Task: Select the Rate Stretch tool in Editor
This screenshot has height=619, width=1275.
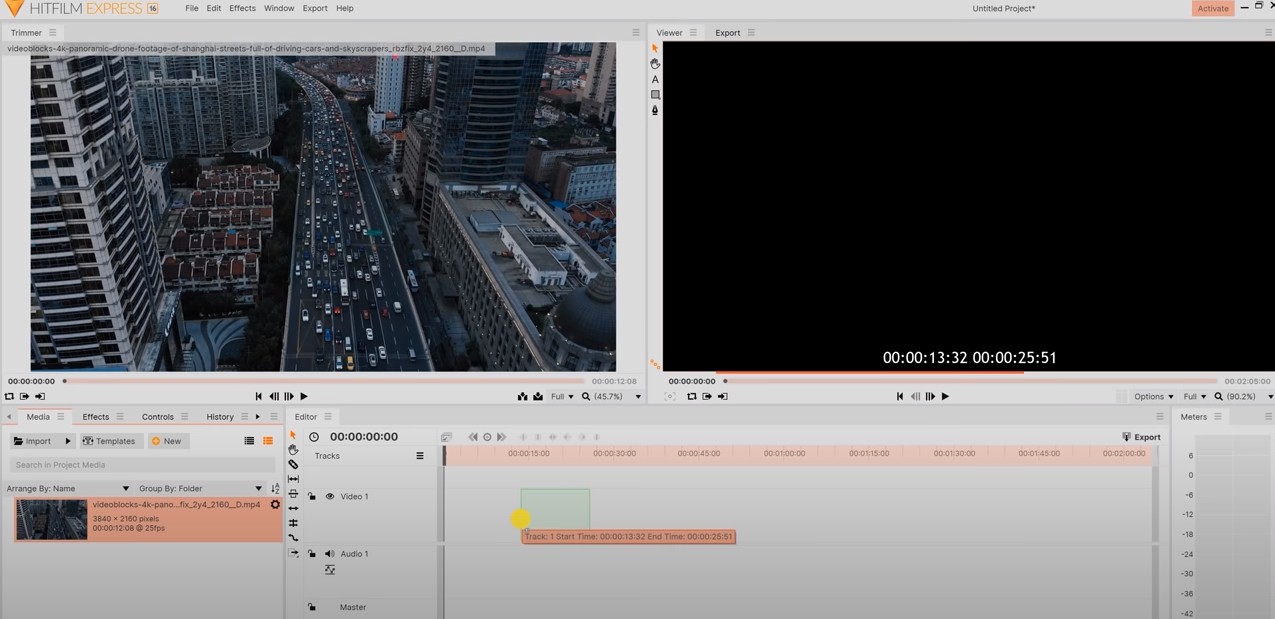Action: pos(293,538)
